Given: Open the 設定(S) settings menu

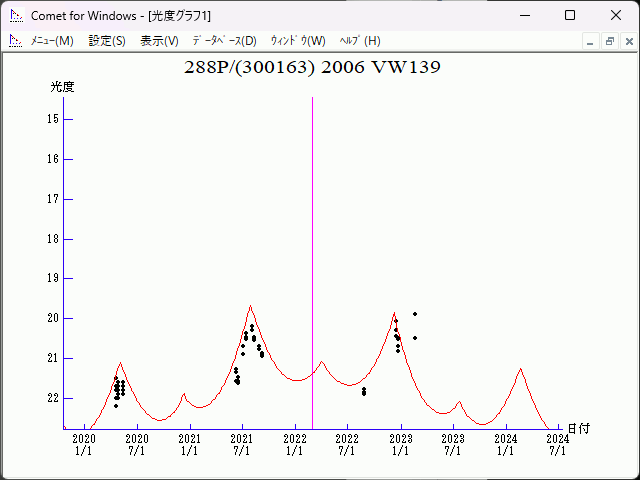Looking at the screenshot, I should click(107, 41).
